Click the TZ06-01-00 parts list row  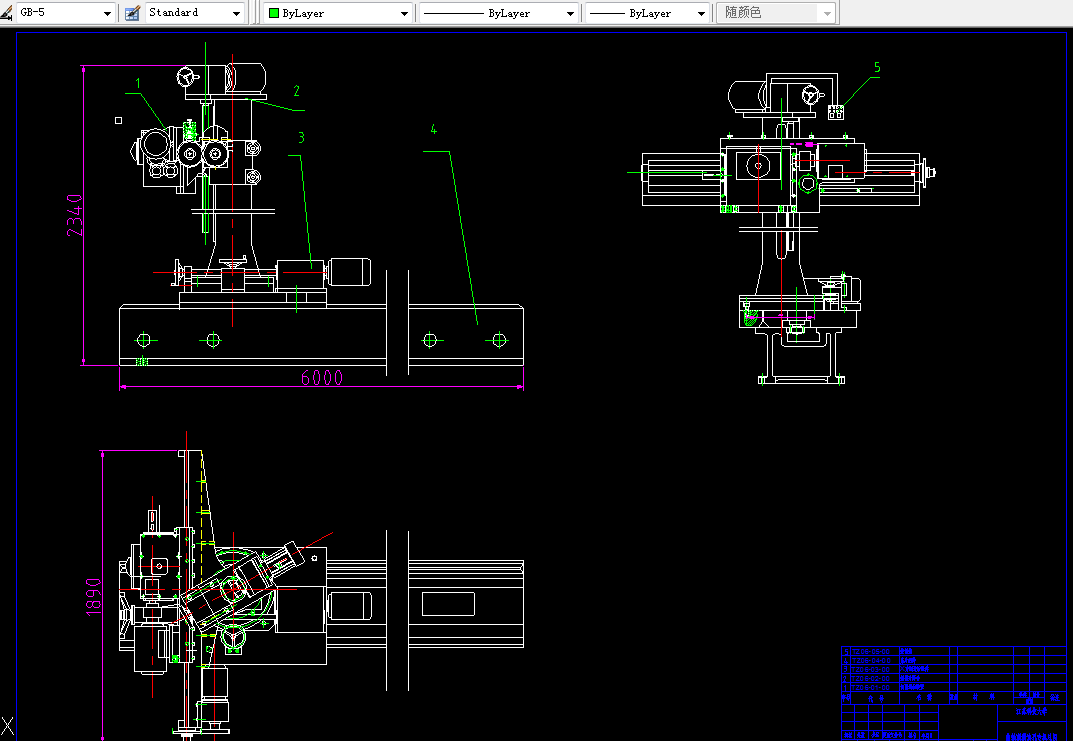[x=955, y=687]
